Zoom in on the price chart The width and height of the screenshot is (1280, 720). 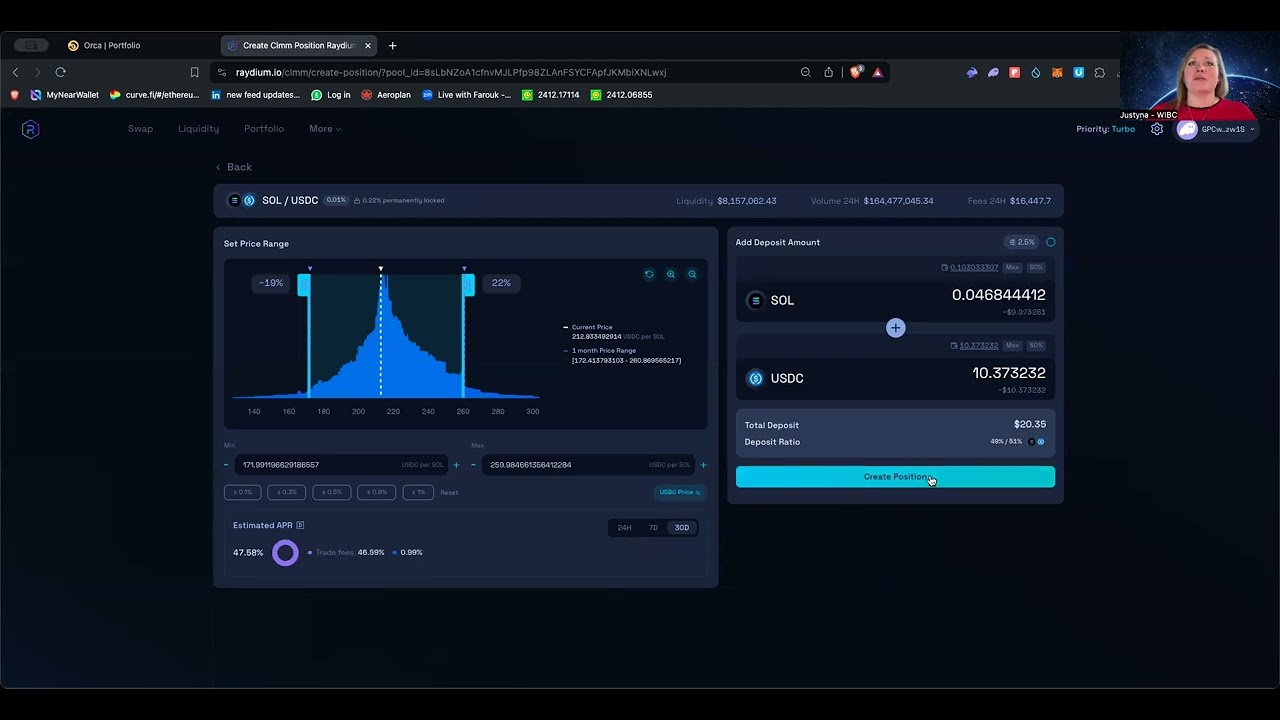pyautogui.click(x=671, y=274)
